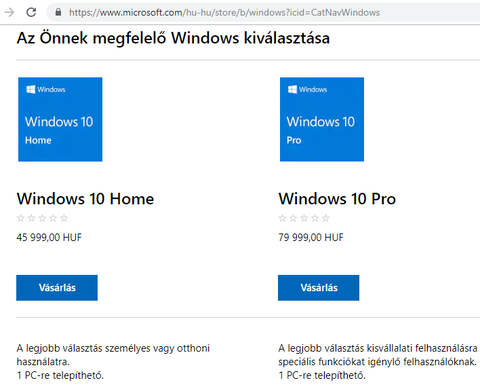The height and width of the screenshot is (391, 480).
Task: Click the browser forward arrow
Action: (10, 12)
